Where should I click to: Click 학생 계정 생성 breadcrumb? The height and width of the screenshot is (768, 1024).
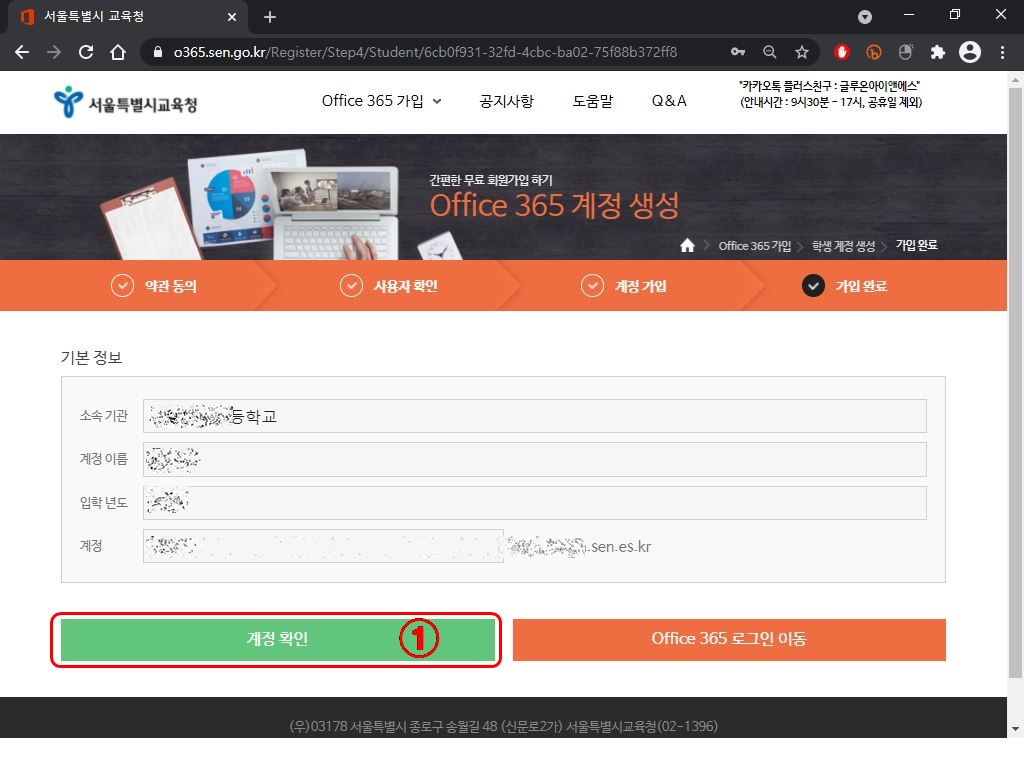point(843,246)
